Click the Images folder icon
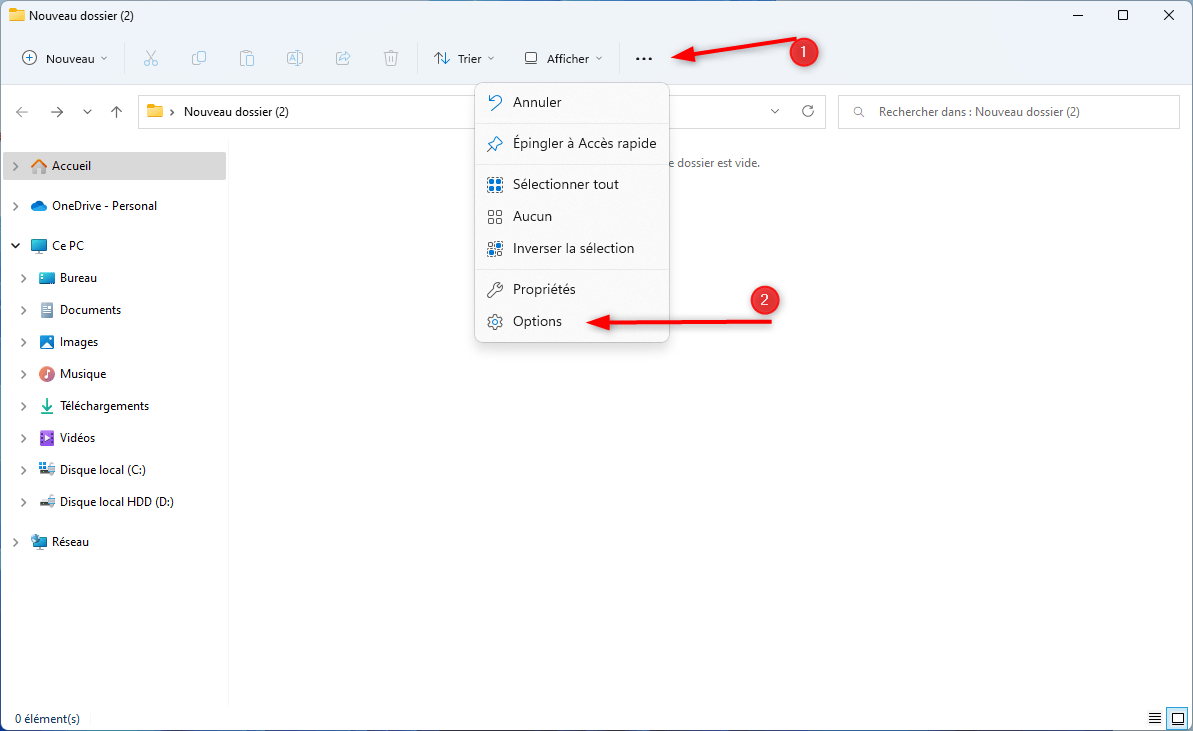The height and width of the screenshot is (731, 1193). click(x=47, y=342)
